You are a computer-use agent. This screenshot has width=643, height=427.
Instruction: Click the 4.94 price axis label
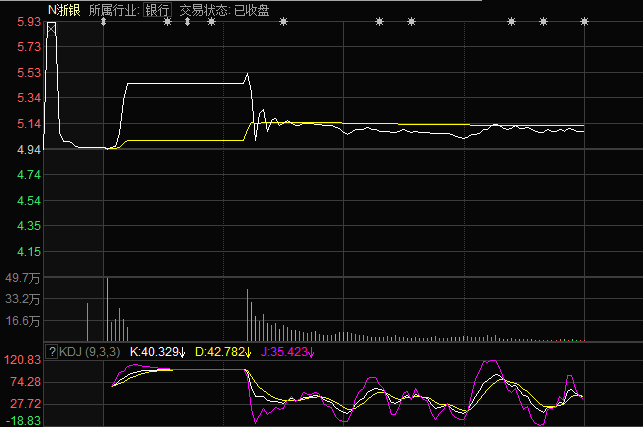pos(27,150)
